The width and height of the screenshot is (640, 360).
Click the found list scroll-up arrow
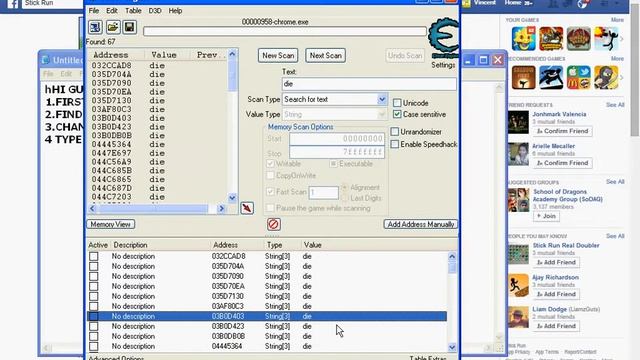pyautogui.click(x=232, y=54)
